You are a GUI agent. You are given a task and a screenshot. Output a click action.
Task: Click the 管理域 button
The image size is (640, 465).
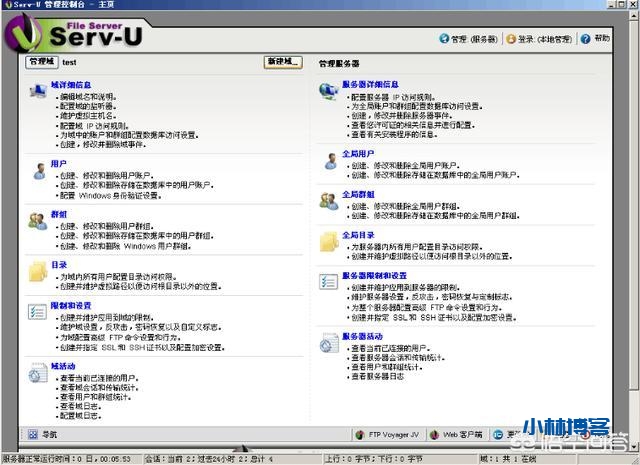(42, 62)
